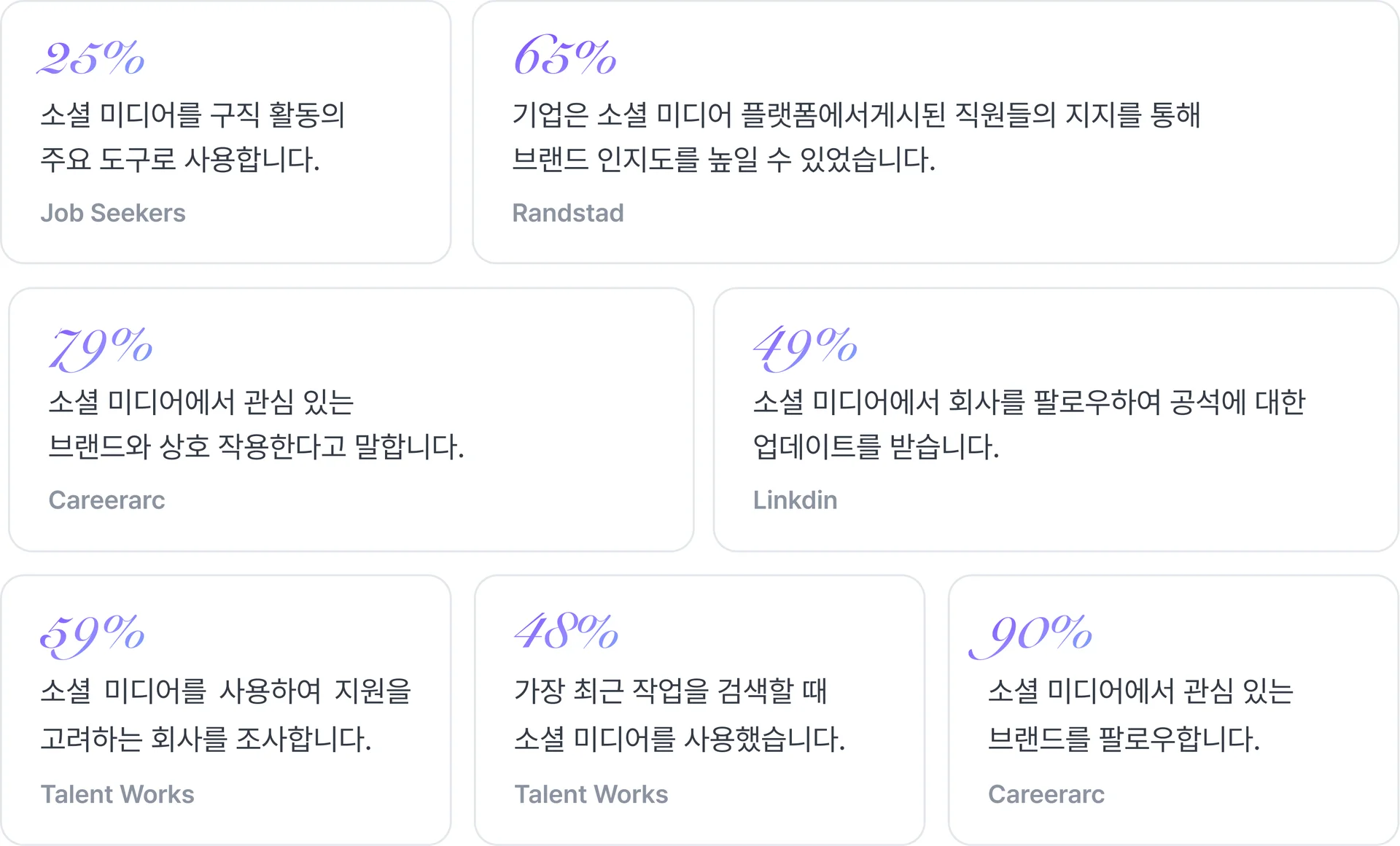Image resolution: width=1400 pixels, height=846 pixels.
Task: Click Careerarc source under the 90% card
Action: [x=1046, y=794]
